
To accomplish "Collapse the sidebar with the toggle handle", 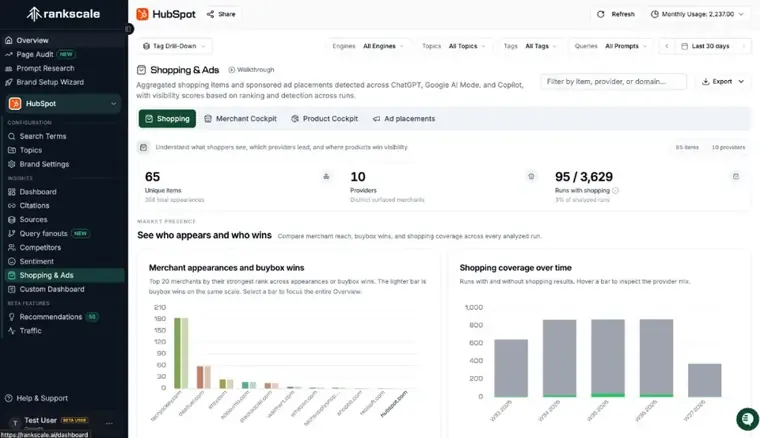I will [128, 29].
